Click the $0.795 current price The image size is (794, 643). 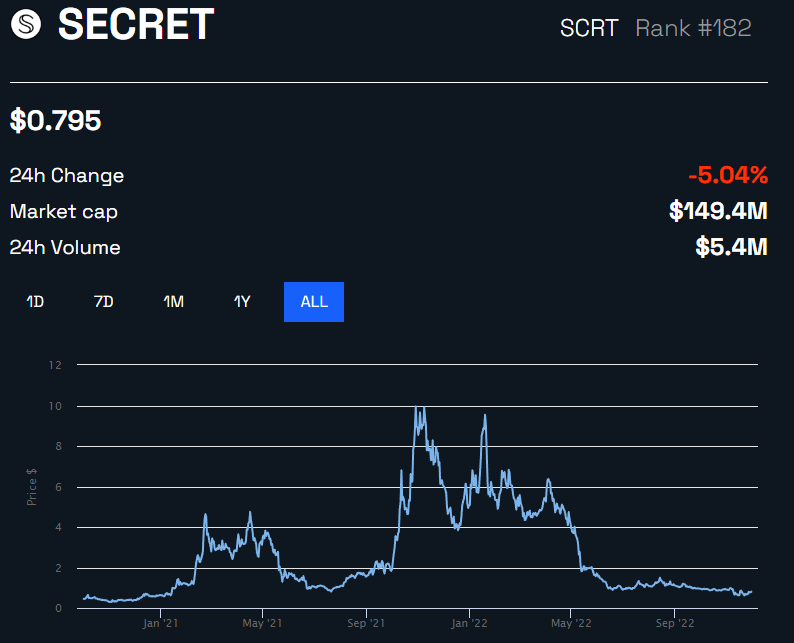[55, 120]
